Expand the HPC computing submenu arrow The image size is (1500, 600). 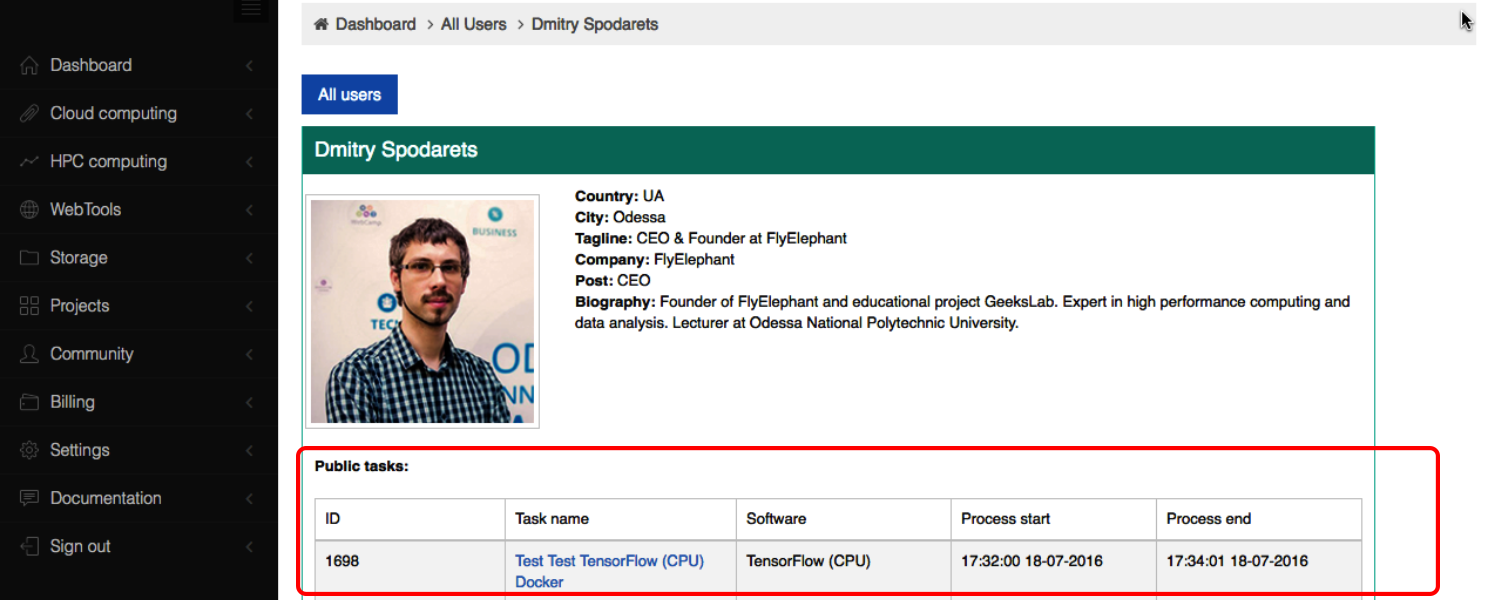249,162
